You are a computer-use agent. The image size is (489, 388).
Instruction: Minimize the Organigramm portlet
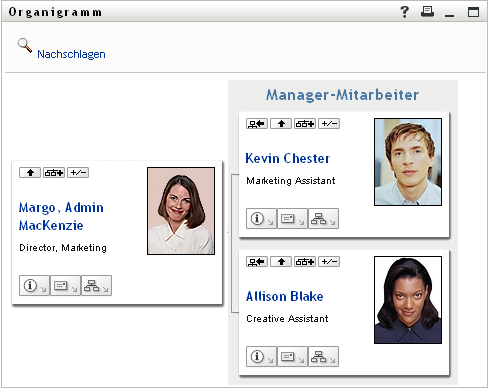click(x=449, y=15)
